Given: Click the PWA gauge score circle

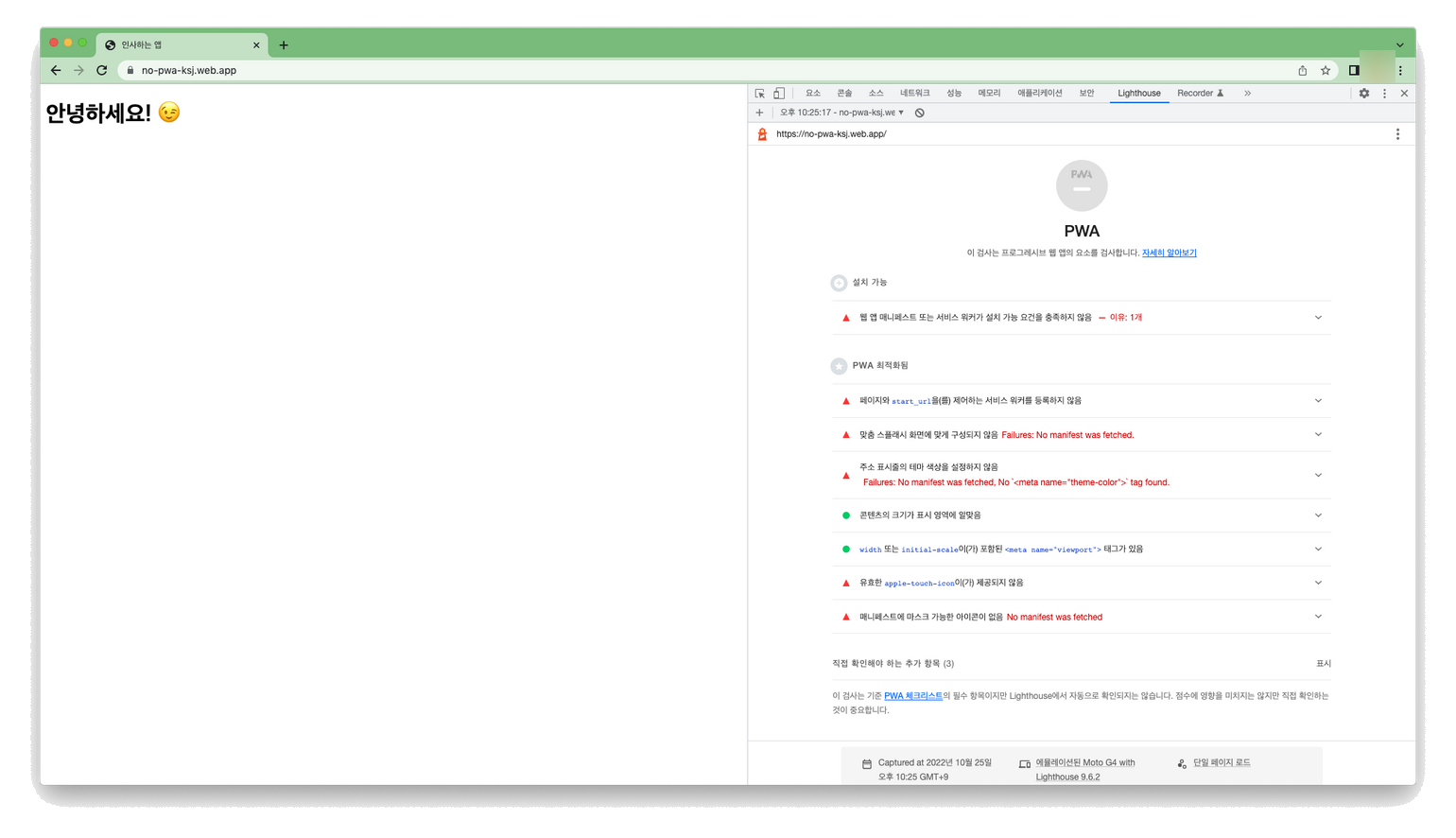Looking at the screenshot, I should [1082, 185].
